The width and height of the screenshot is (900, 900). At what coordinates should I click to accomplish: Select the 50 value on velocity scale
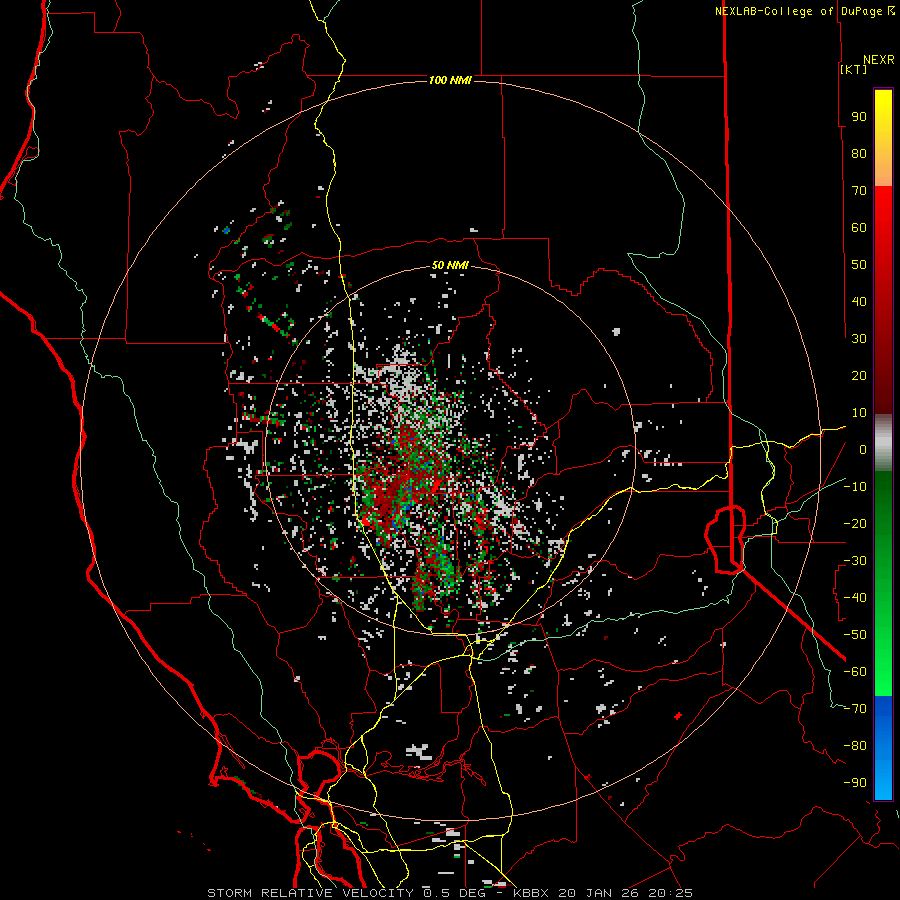tap(859, 265)
